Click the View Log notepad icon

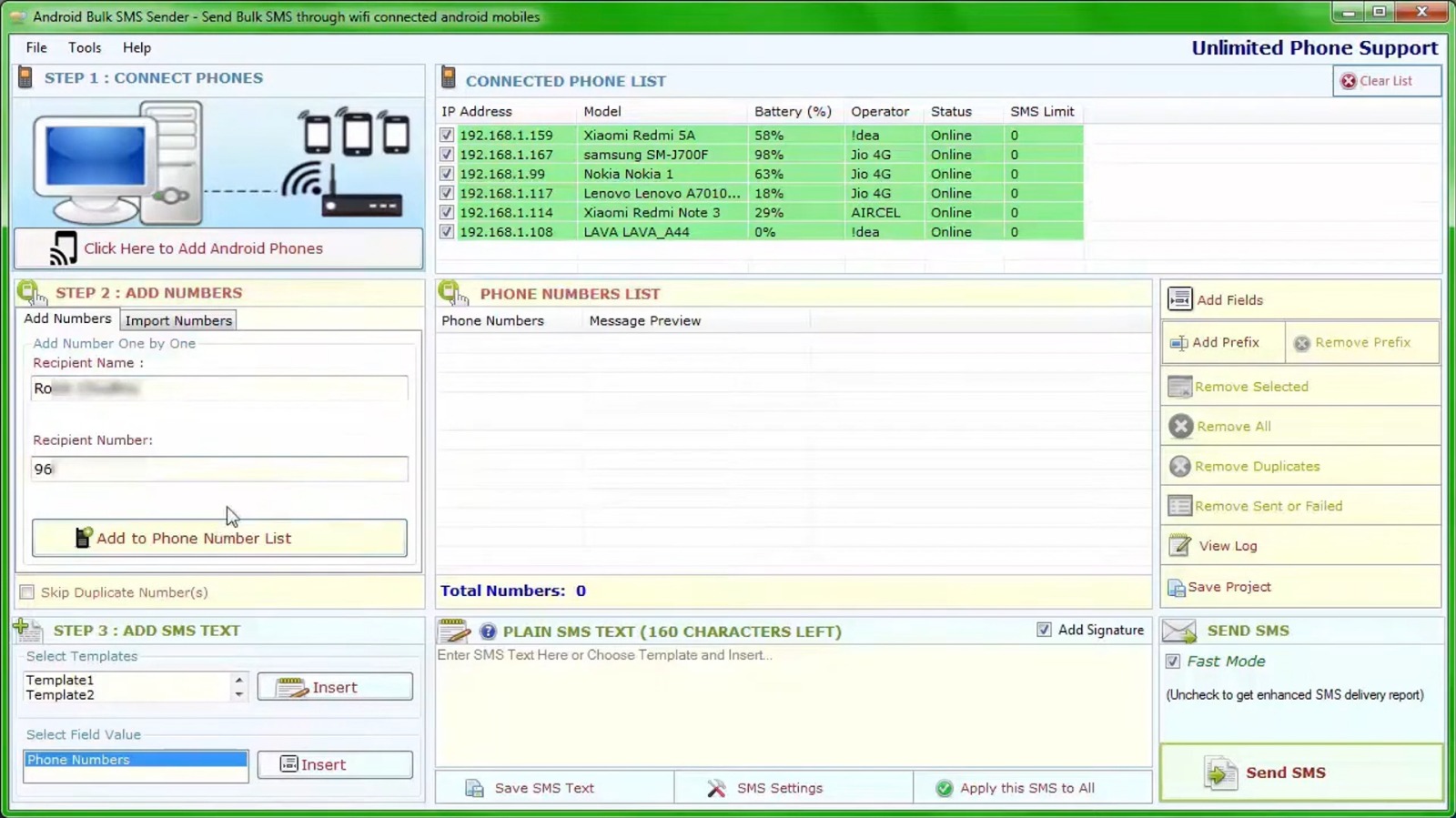point(1180,546)
